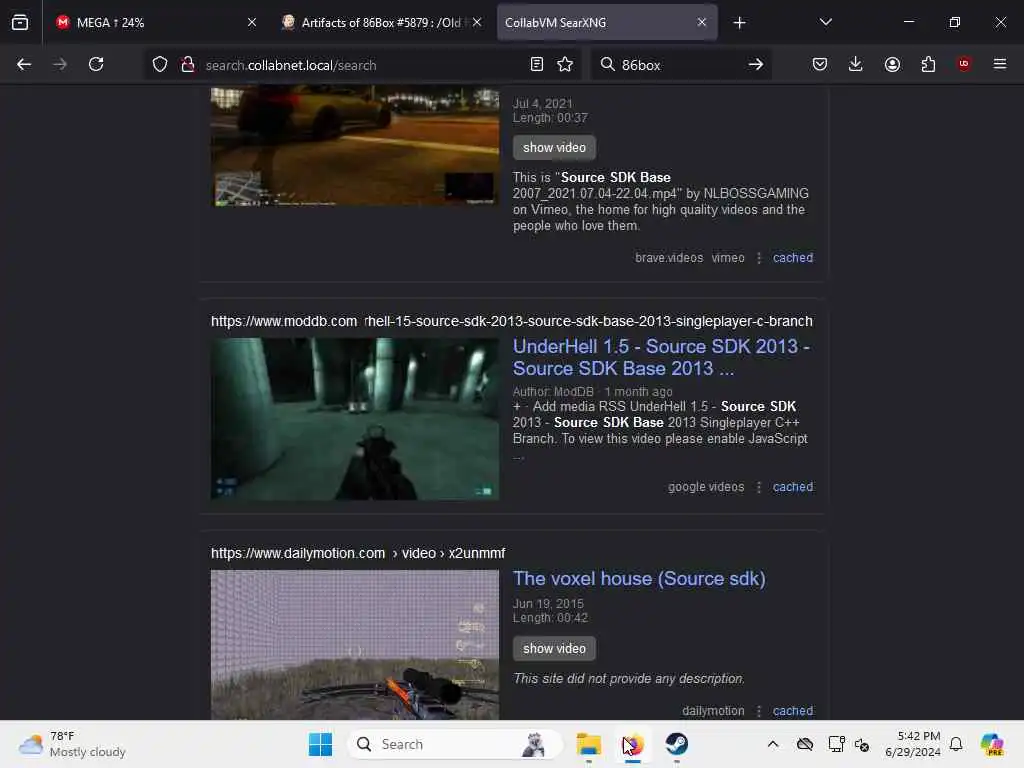This screenshot has width=1024, height=768.
Task: Open the tracking protection shield panel
Action: pyautogui.click(x=160, y=65)
